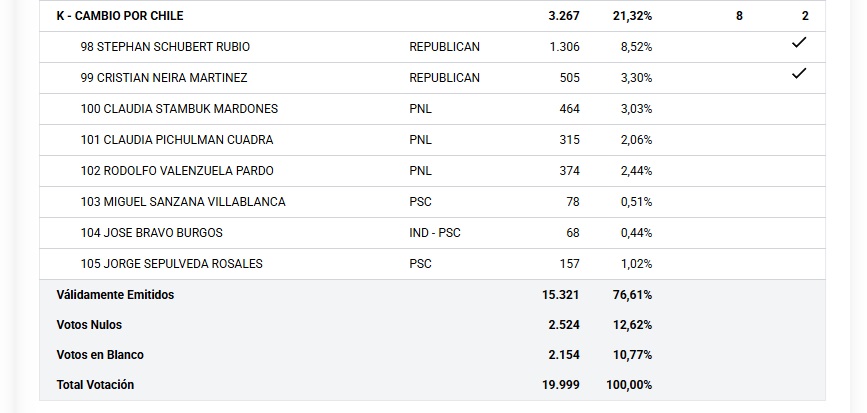Click the 3.267 votes total for Cambio por Chile
The height and width of the screenshot is (413, 867).
point(563,16)
